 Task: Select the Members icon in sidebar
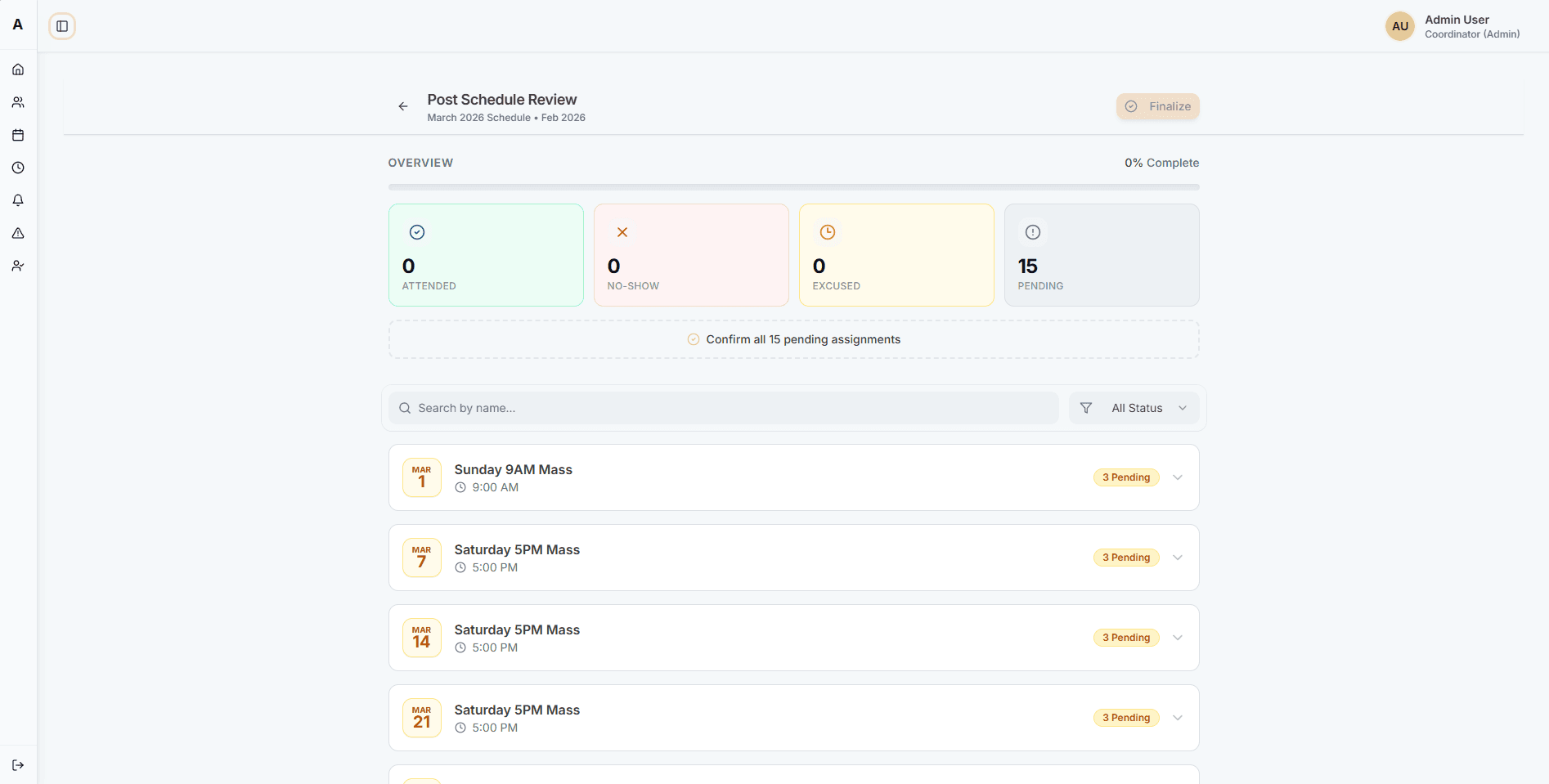(17, 101)
